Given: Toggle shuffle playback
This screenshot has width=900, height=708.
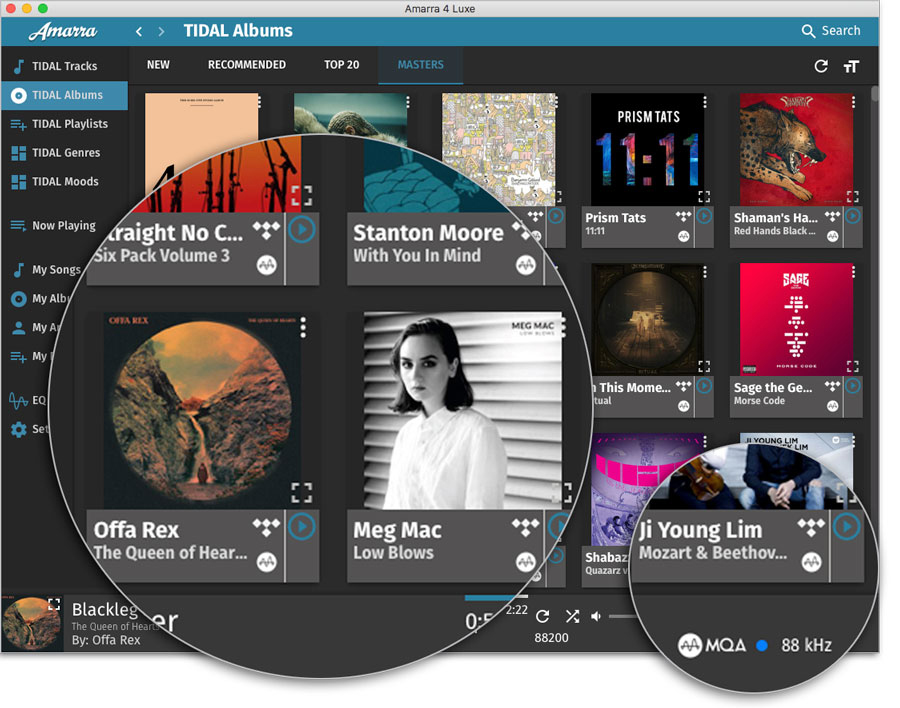Looking at the screenshot, I should [x=572, y=616].
